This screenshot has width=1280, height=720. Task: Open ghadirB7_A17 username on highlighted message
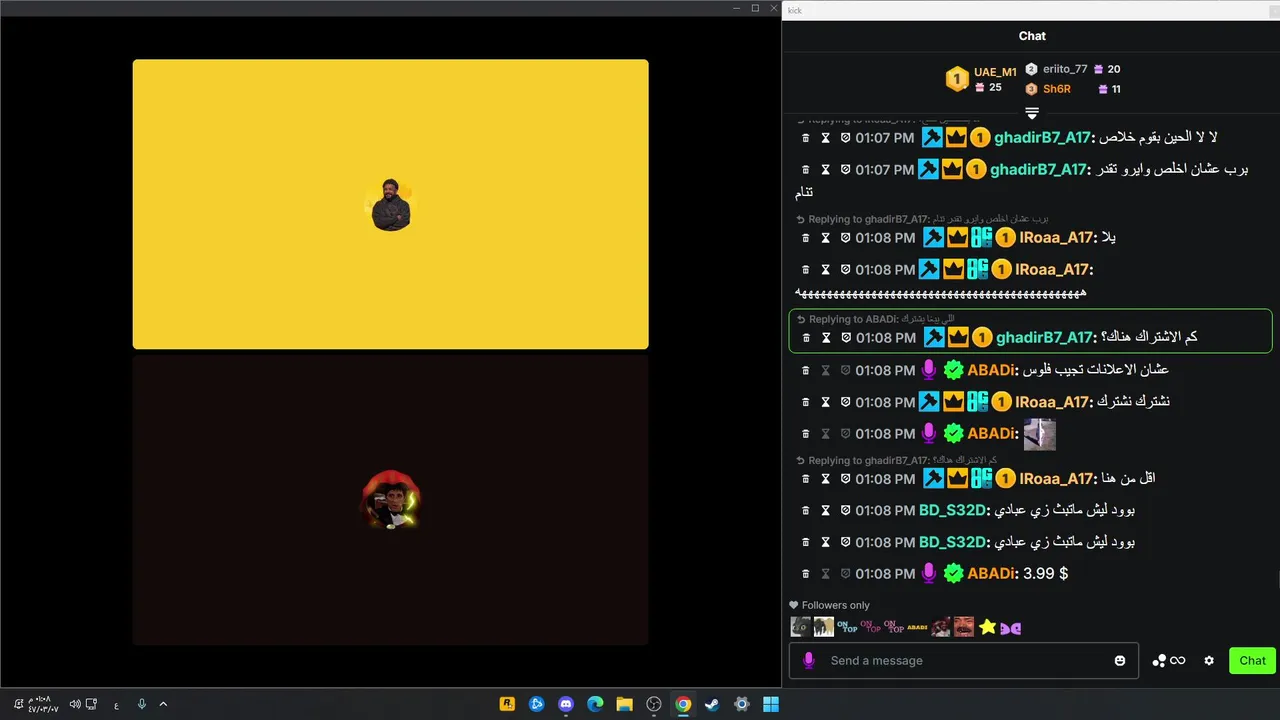point(1045,338)
